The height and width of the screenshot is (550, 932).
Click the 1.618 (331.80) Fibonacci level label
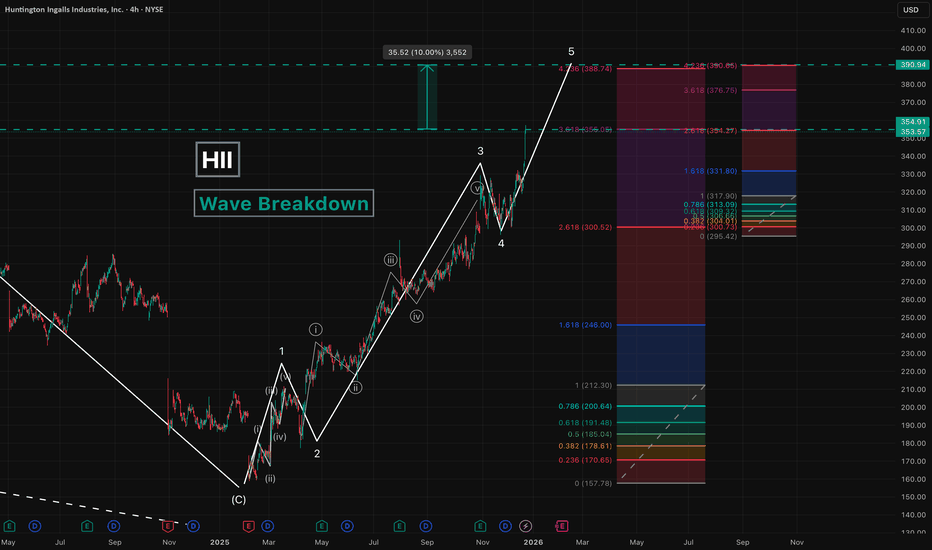[710, 171]
